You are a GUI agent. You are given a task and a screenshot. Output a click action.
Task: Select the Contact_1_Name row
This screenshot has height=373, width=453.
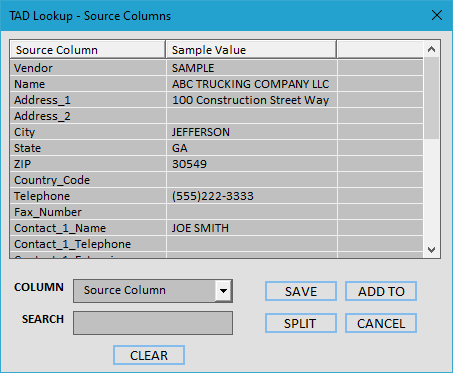pyautogui.click(x=217, y=228)
